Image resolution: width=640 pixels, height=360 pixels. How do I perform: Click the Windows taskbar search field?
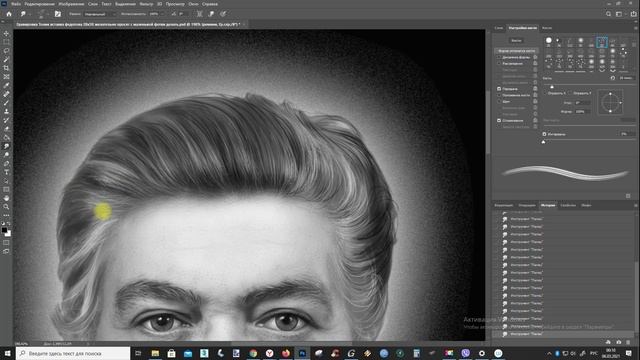click(73, 353)
